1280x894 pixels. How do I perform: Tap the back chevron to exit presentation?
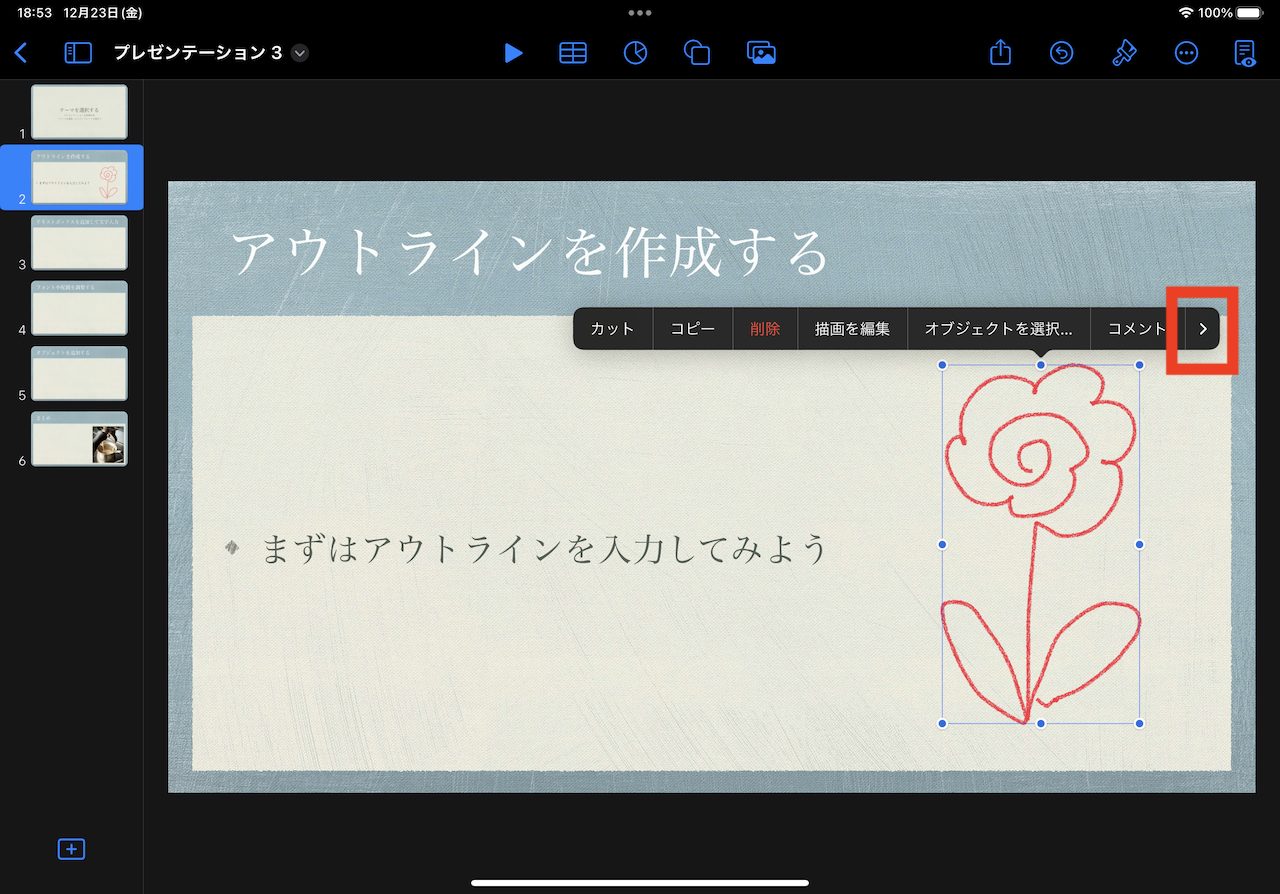click(21, 53)
